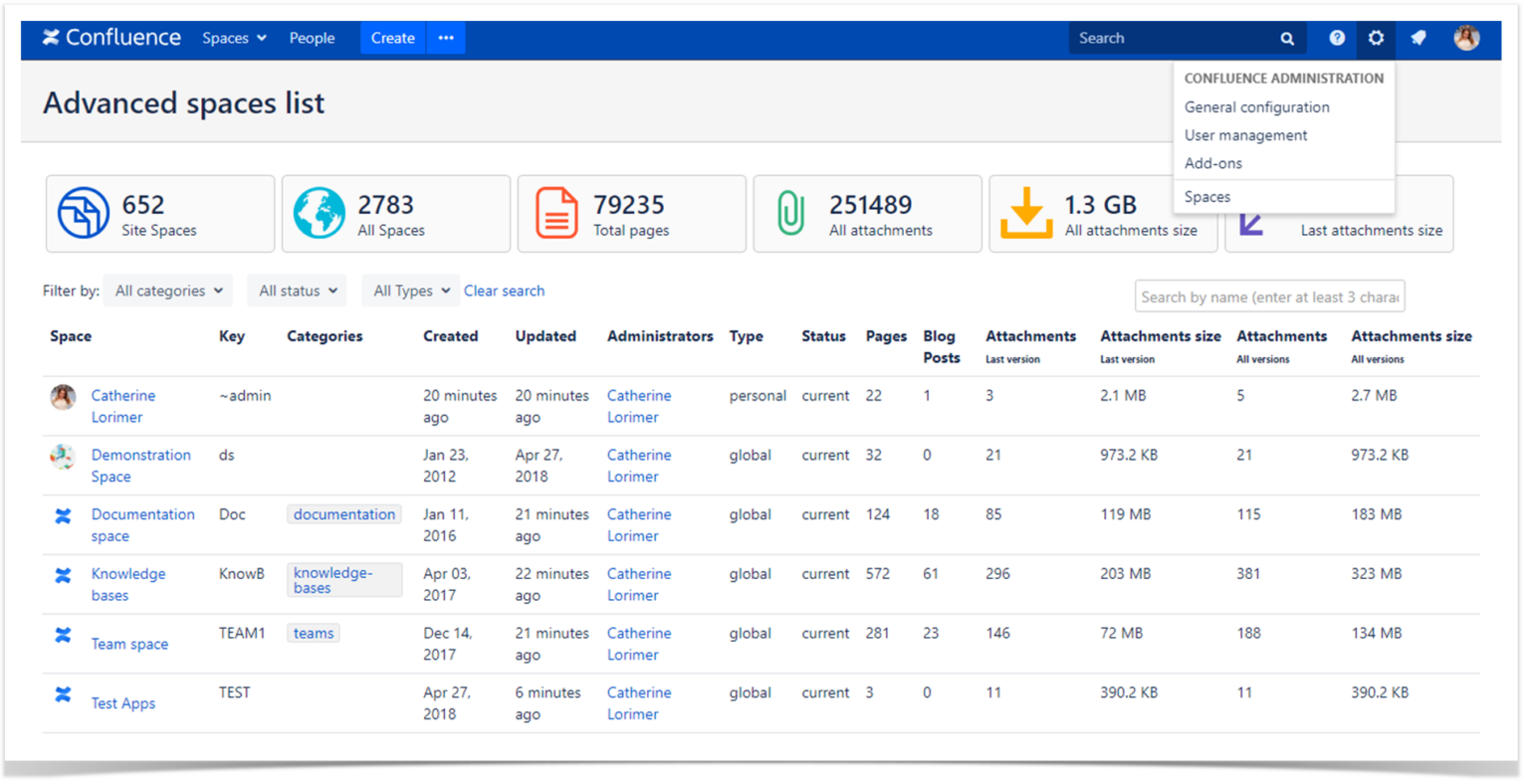
Task: Open the Test Apps space link
Action: point(122,703)
